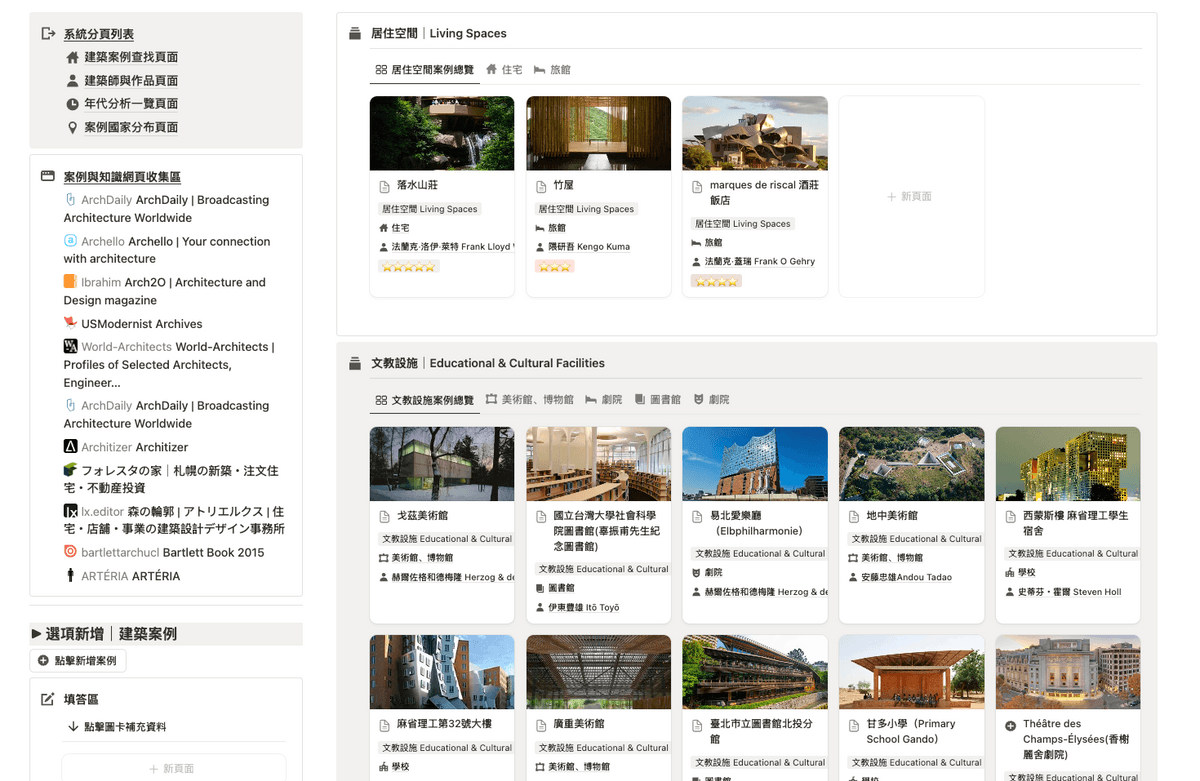Open marques de riscal 酒莊飯店 card

(x=755, y=197)
